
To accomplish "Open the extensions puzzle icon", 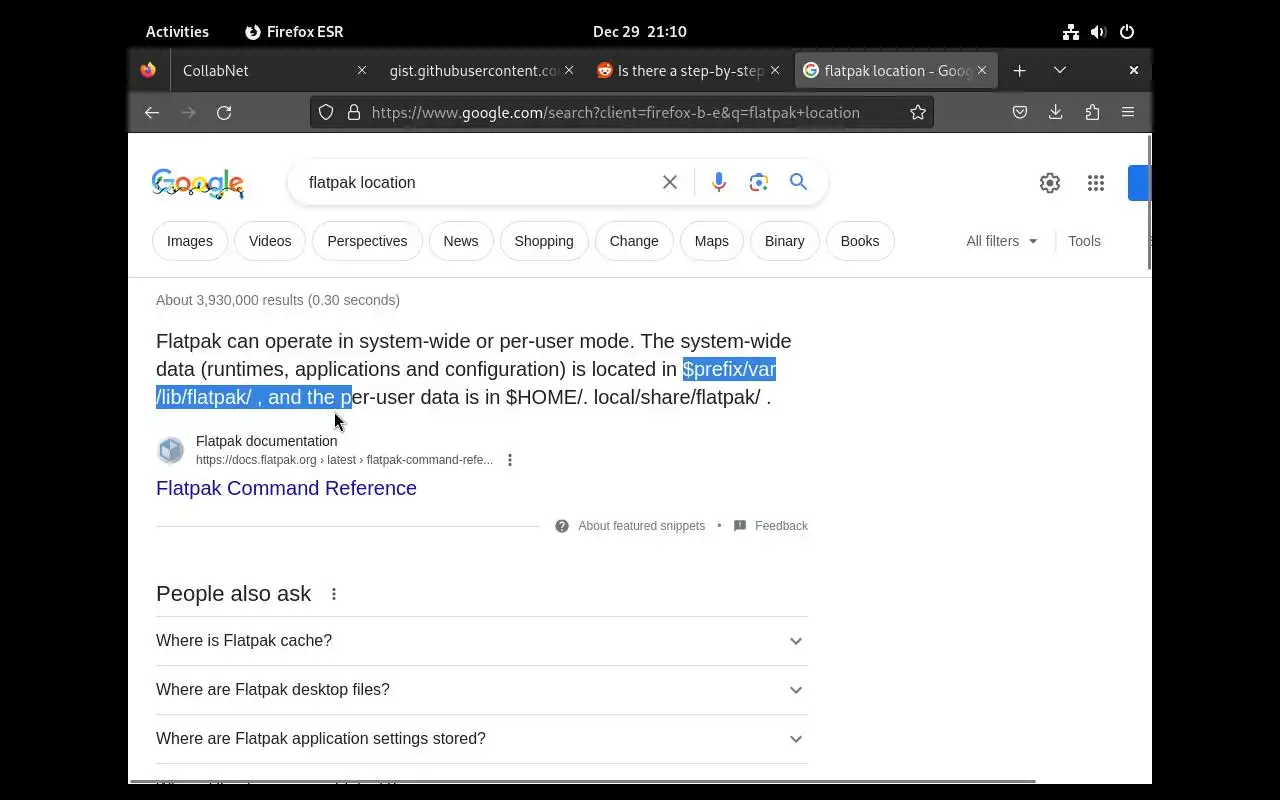I will [1092, 113].
